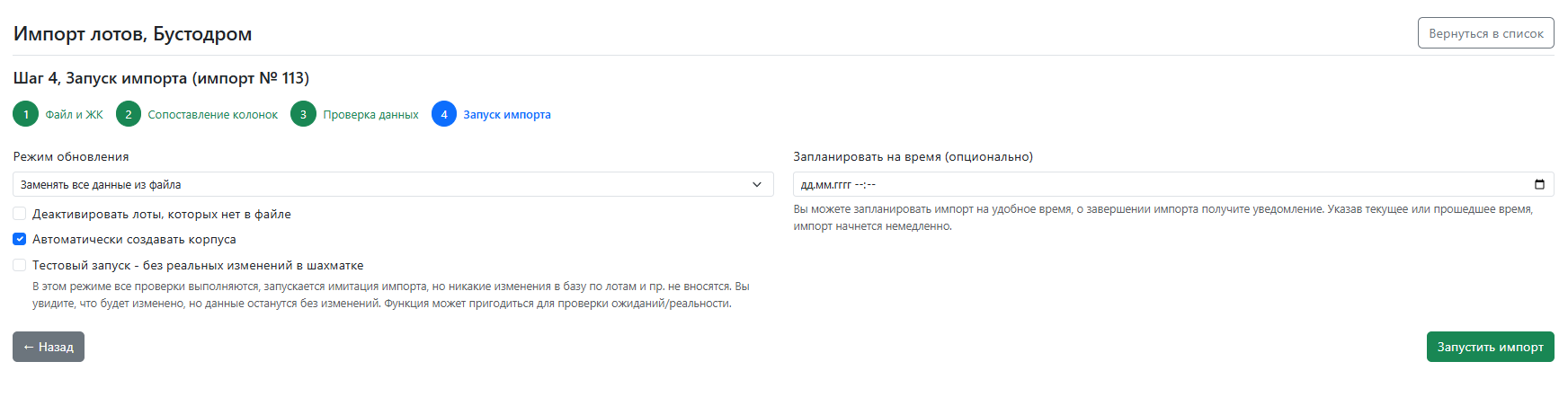The width and height of the screenshot is (1568, 397).
Task: Click the step 2 number circle
Action: [x=129, y=114]
